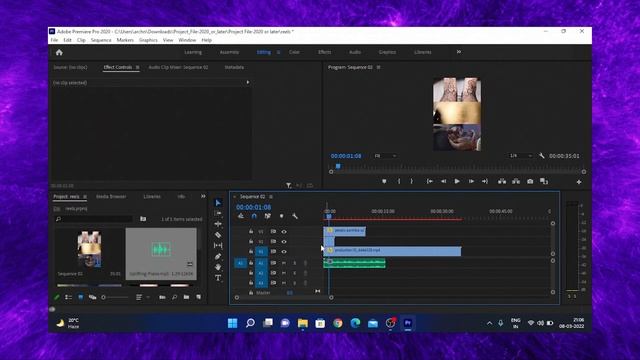Click New Bin folder icon in Project panel
This screenshot has height=360, width=640.
[x=186, y=297]
